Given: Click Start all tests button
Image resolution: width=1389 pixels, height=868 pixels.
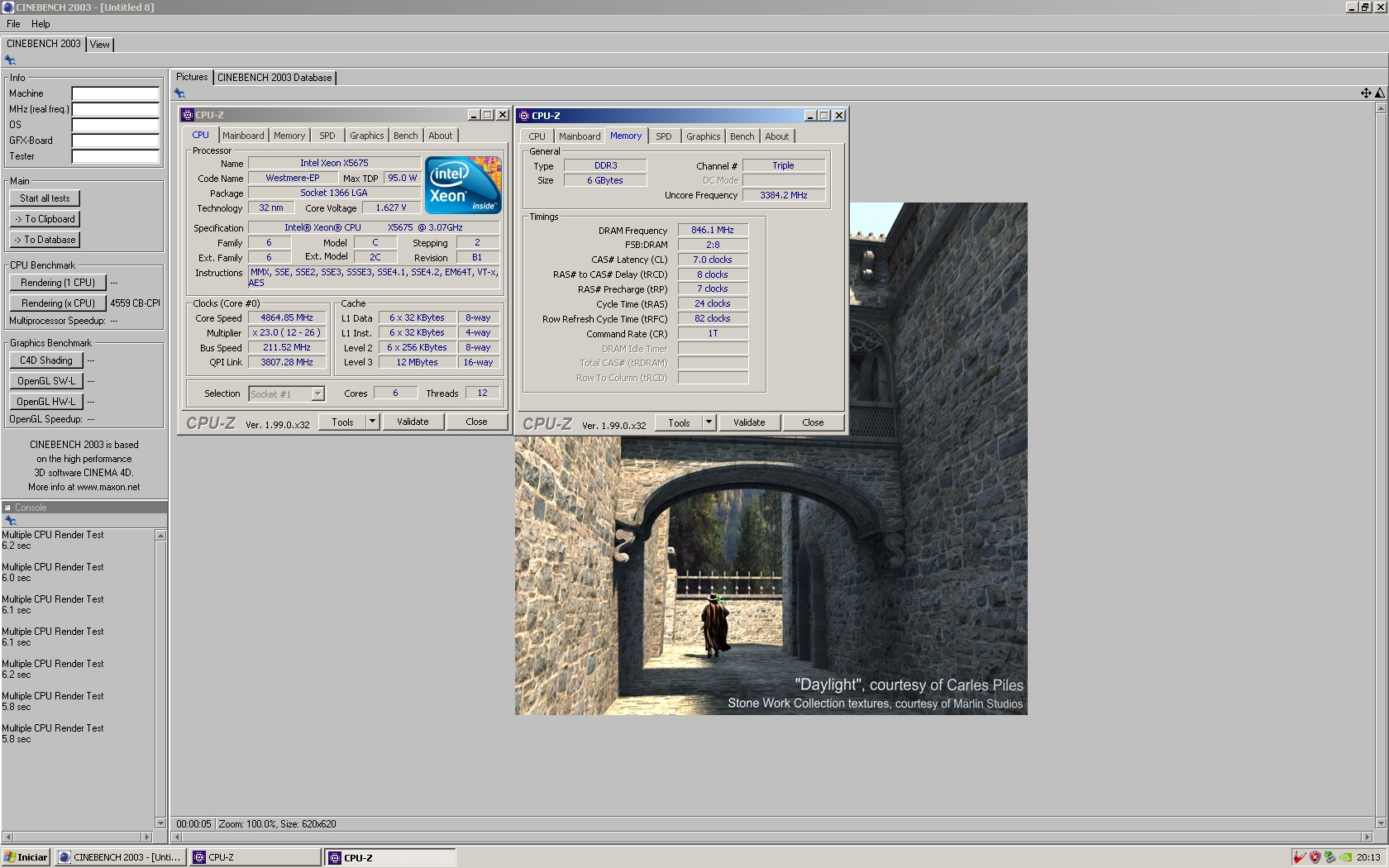Looking at the screenshot, I should [45, 198].
